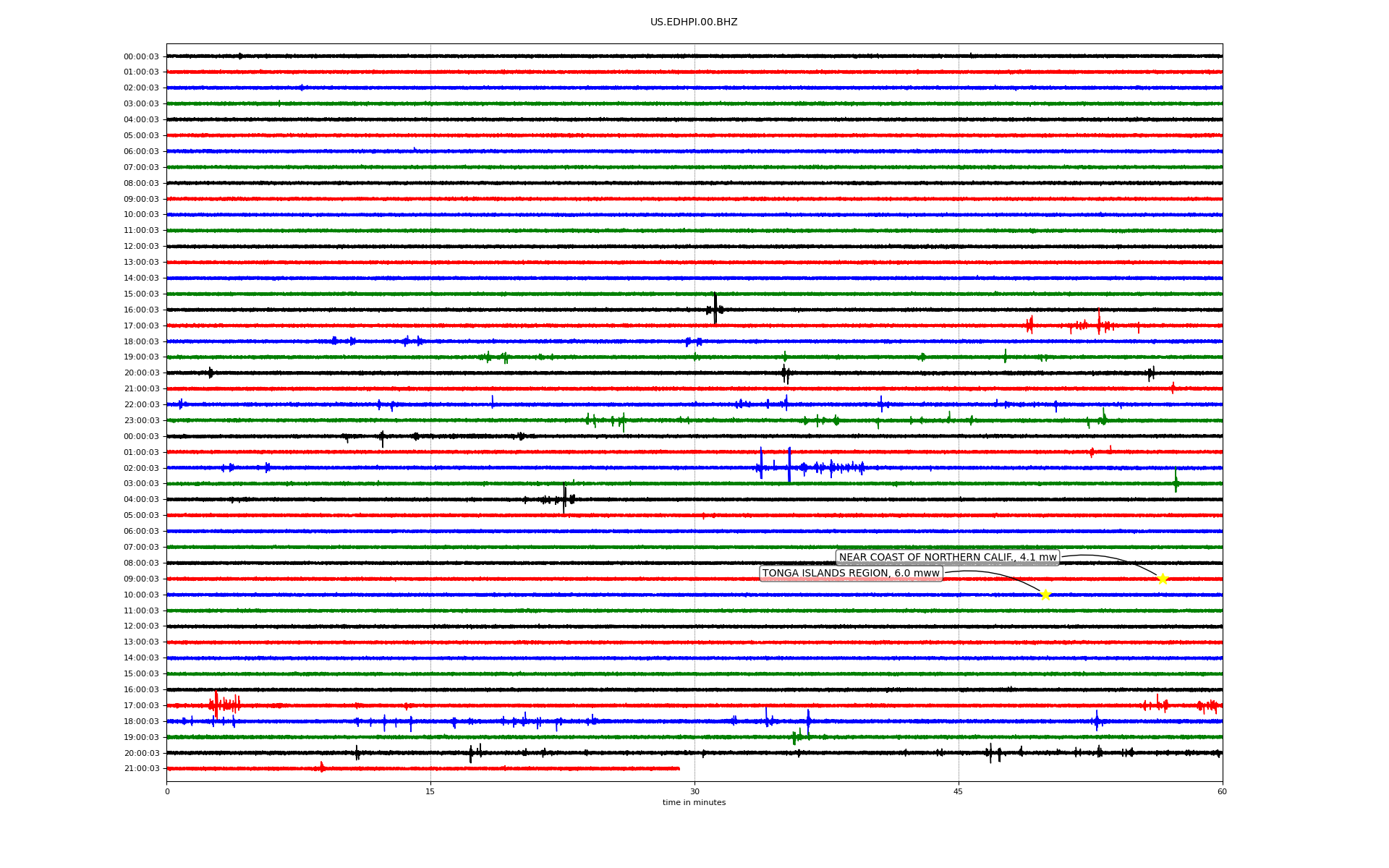Image resolution: width=1389 pixels, height=868 pixels.
Task: Click the plot title US.EDHPI.00.BHZ
Action: click(x=694, y=22)
